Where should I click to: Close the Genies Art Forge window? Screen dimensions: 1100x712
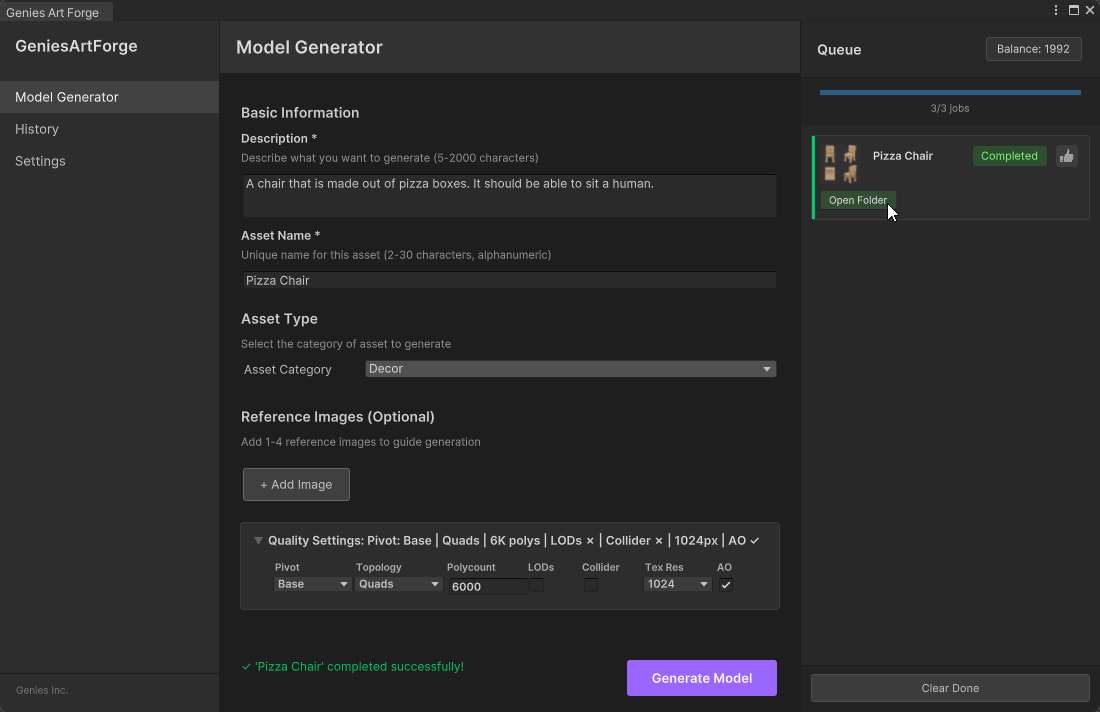pos(1090,10)
